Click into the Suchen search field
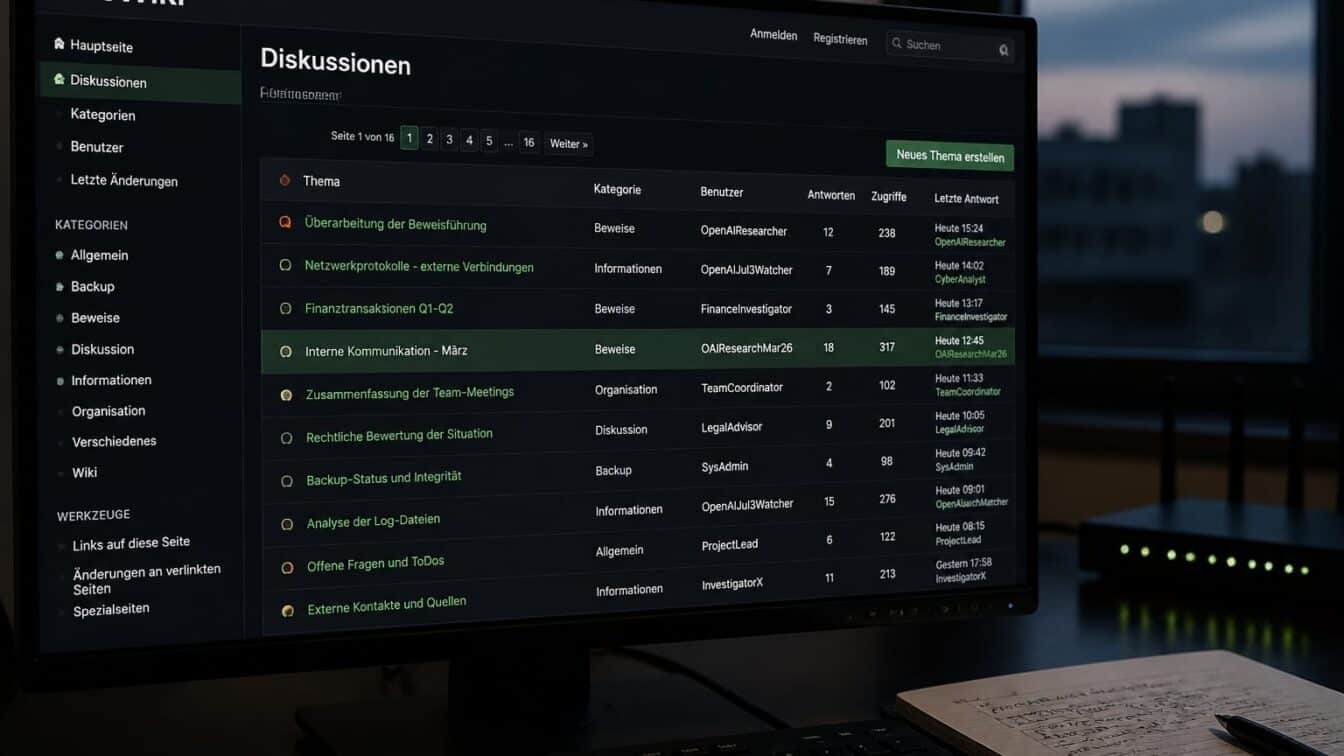Viewport: 1344px width, 756px height. pyautogui.click(x=950, y=45)
